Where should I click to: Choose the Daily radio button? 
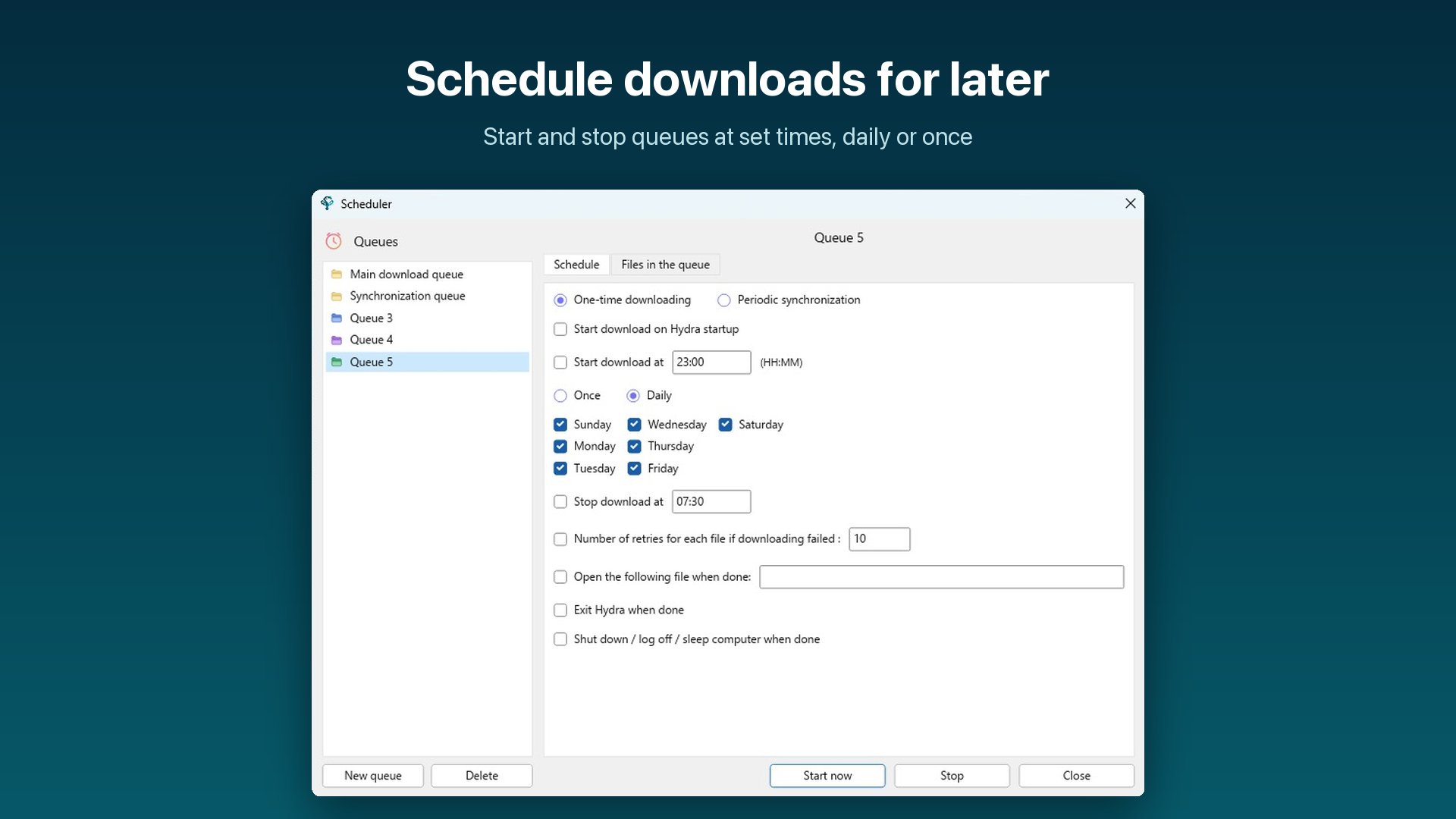click(633, 396)
